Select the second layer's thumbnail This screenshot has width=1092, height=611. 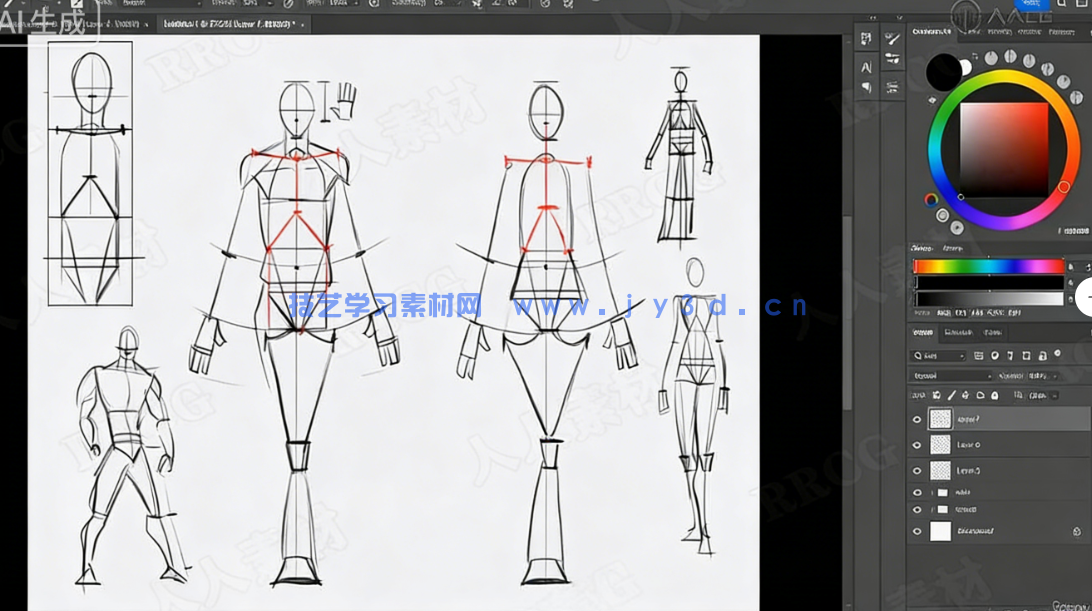pos(940,444)
